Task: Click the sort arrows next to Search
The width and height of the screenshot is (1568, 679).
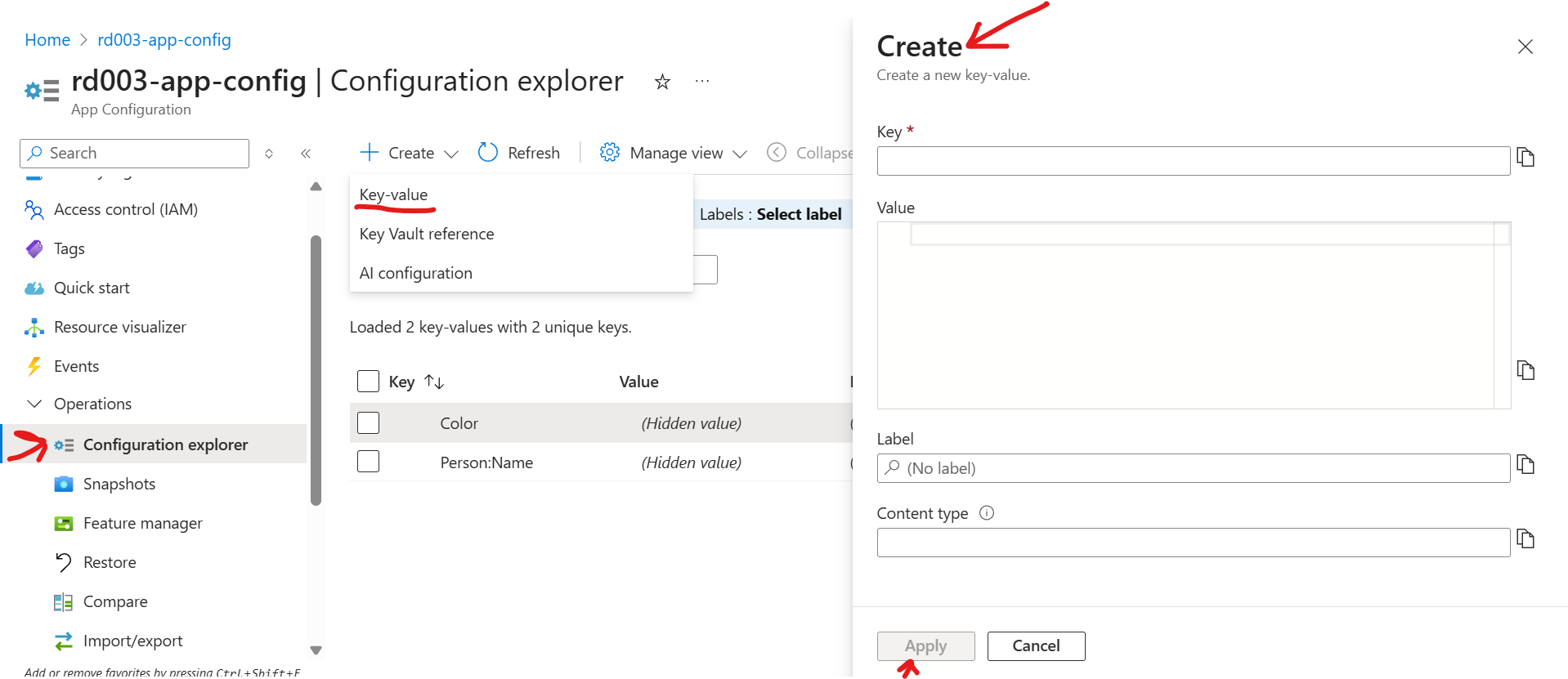Action: pos(269,154)
